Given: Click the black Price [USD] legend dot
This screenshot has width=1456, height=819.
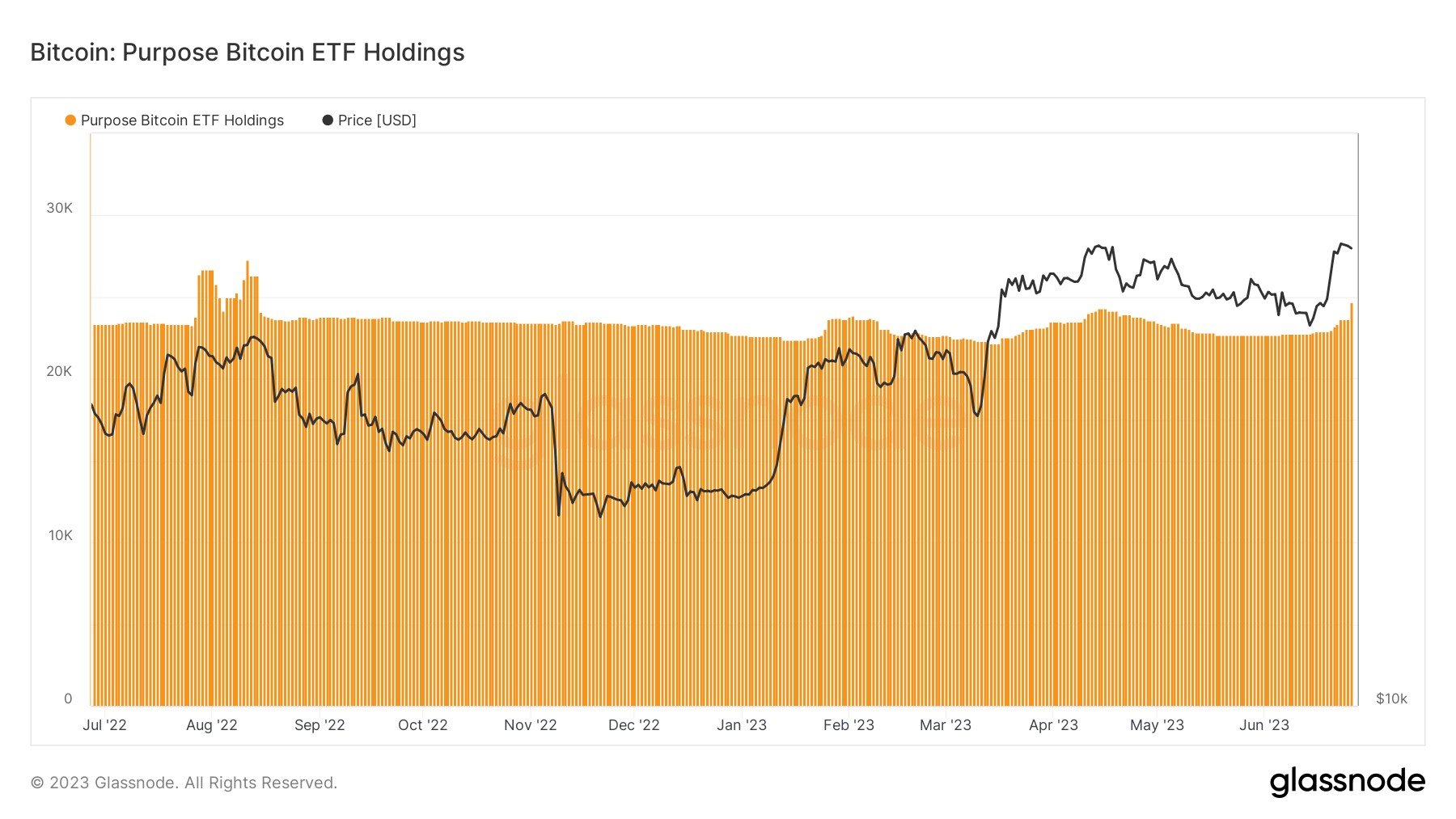Looking at the screenshot, I should (x=328, y=120).
